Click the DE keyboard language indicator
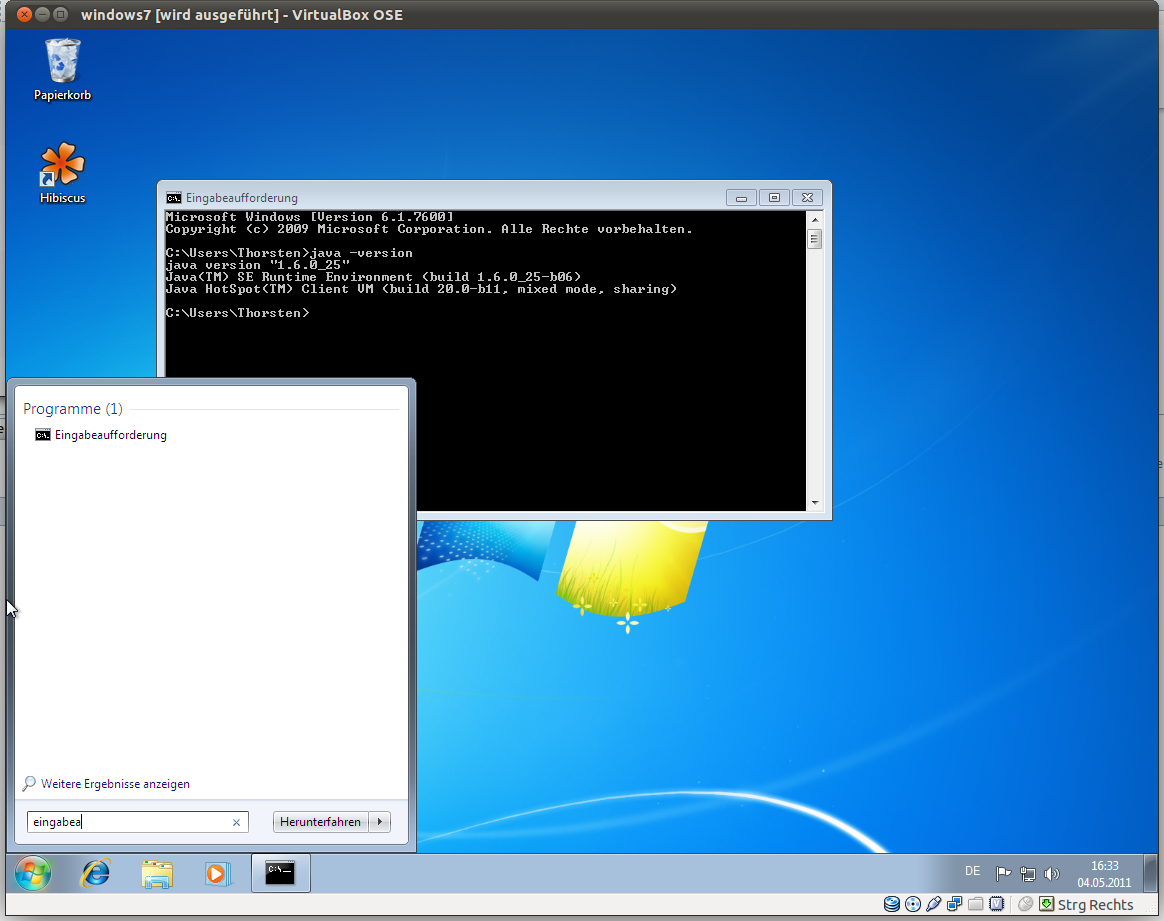Image resolution: width=1164 pixels, height=921 pixels. point(972,871)
